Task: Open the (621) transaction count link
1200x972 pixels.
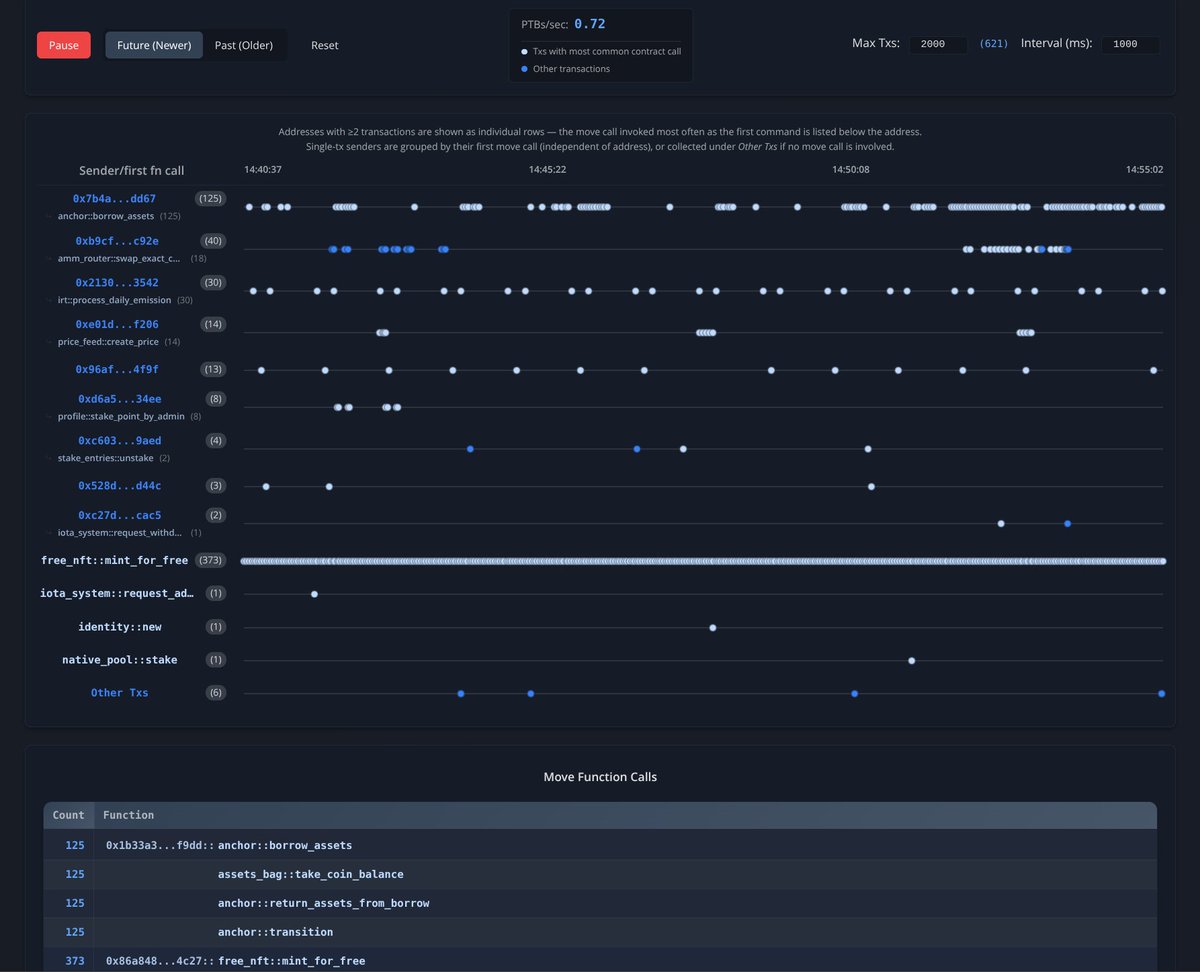Action: pyautogui.click(x=993, y=43)
